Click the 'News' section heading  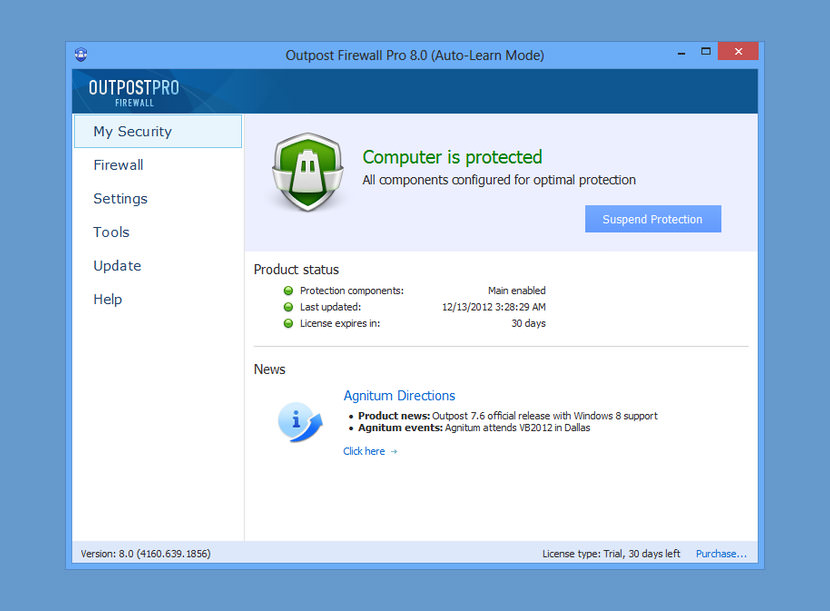coord(269,369)
